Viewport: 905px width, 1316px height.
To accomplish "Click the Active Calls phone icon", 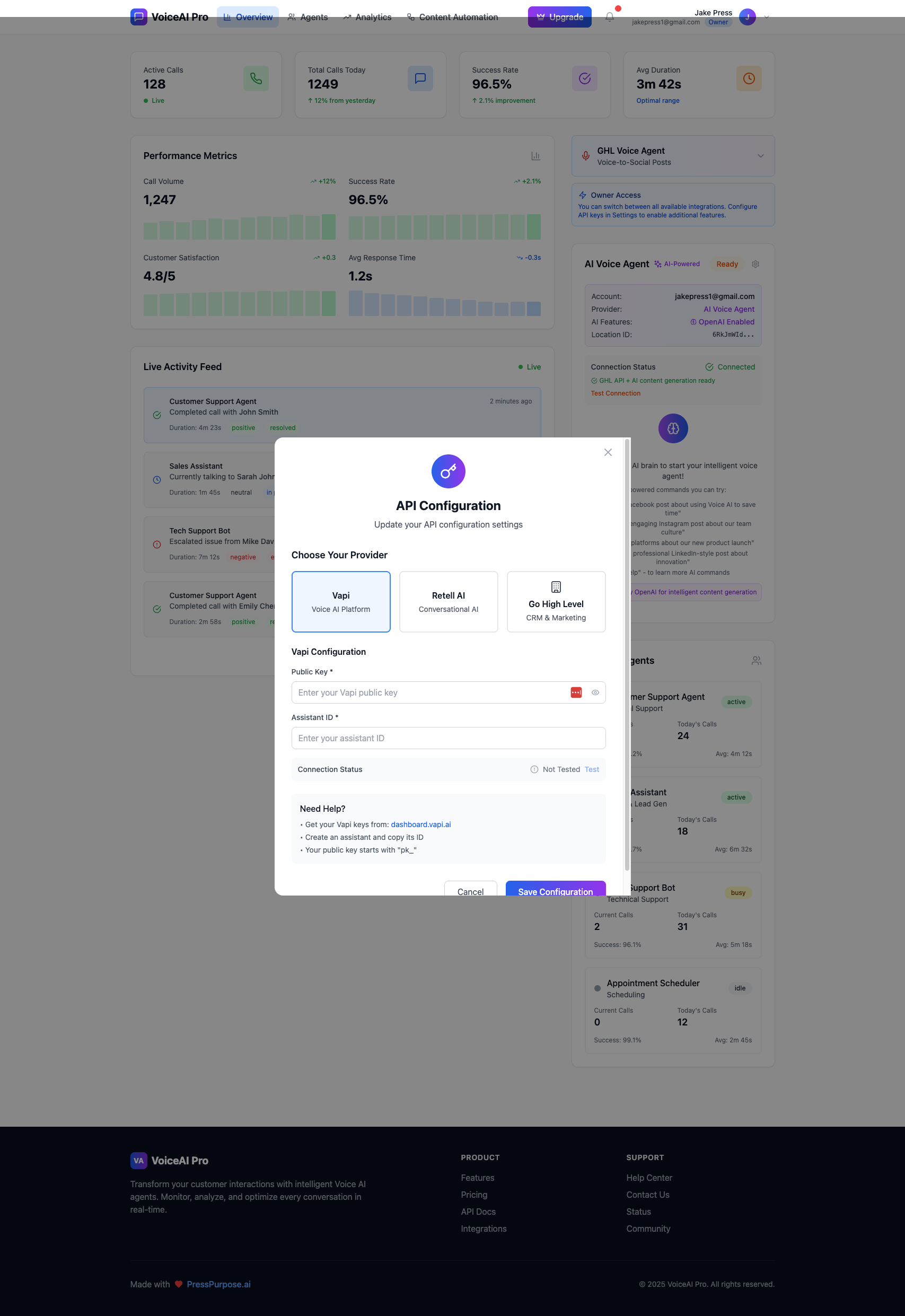I will pos(256,78).
